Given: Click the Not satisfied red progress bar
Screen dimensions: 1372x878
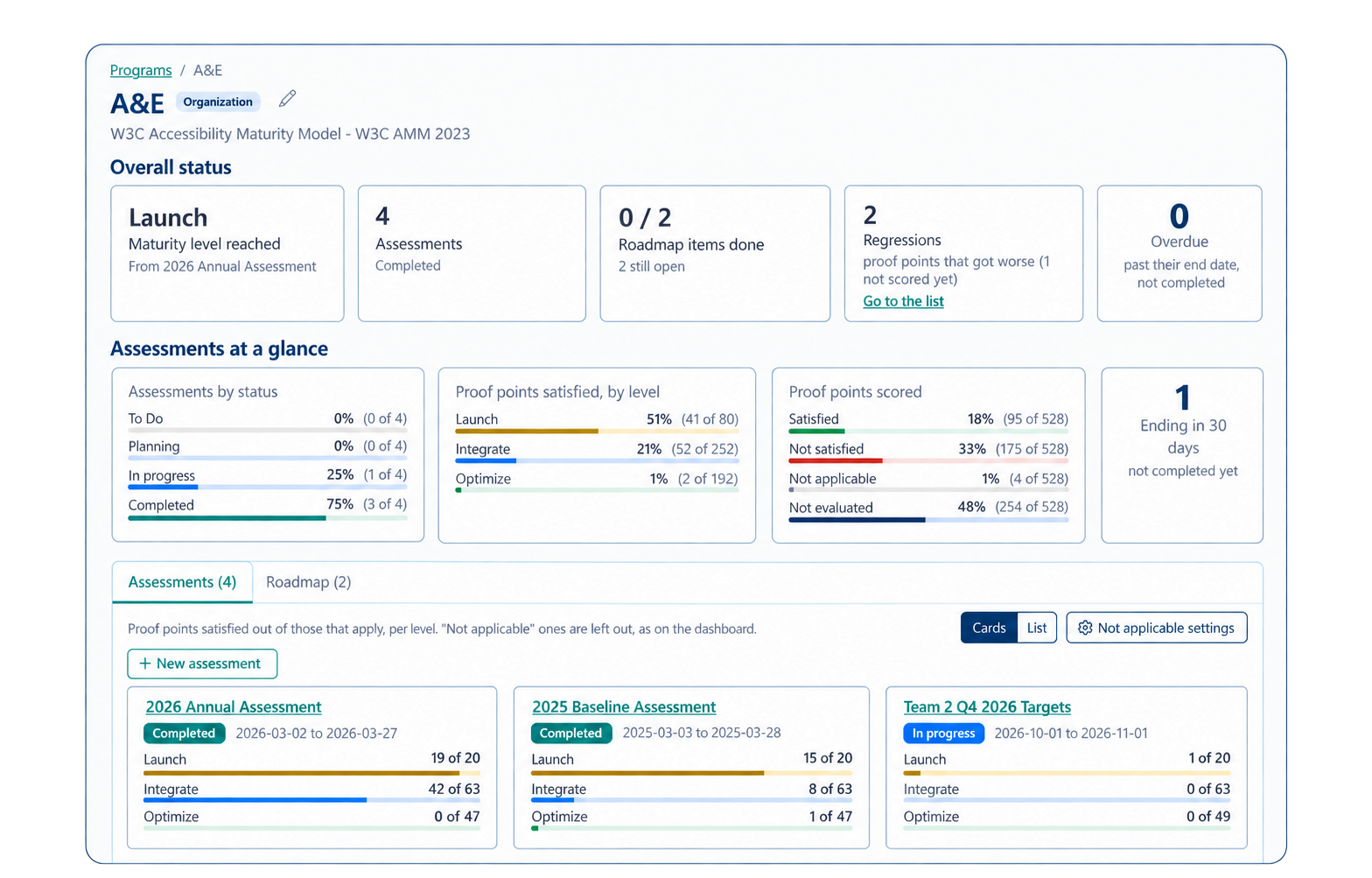Looking at the screenshot, I should (x=928, y=460).
